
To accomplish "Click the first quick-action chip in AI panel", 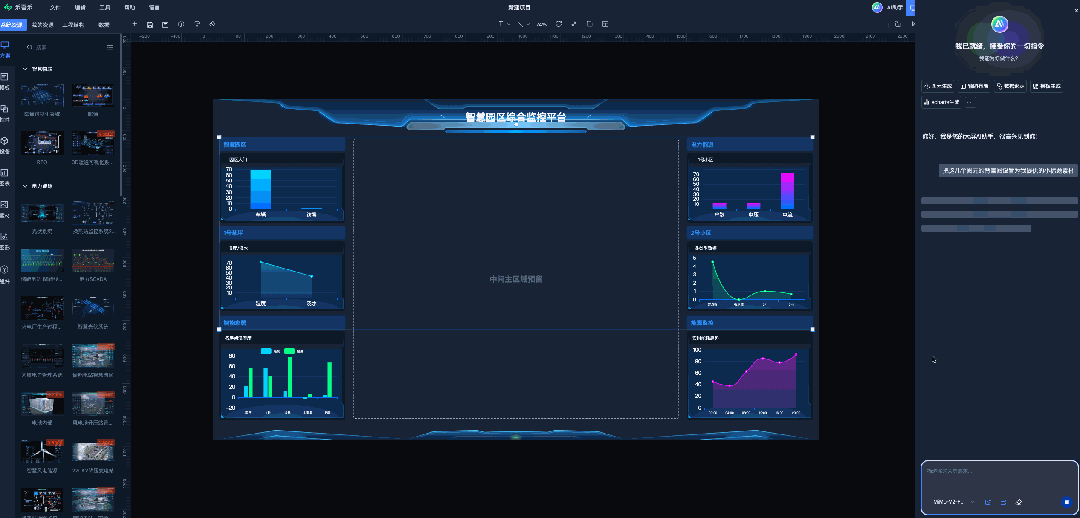I will point(938,86).
